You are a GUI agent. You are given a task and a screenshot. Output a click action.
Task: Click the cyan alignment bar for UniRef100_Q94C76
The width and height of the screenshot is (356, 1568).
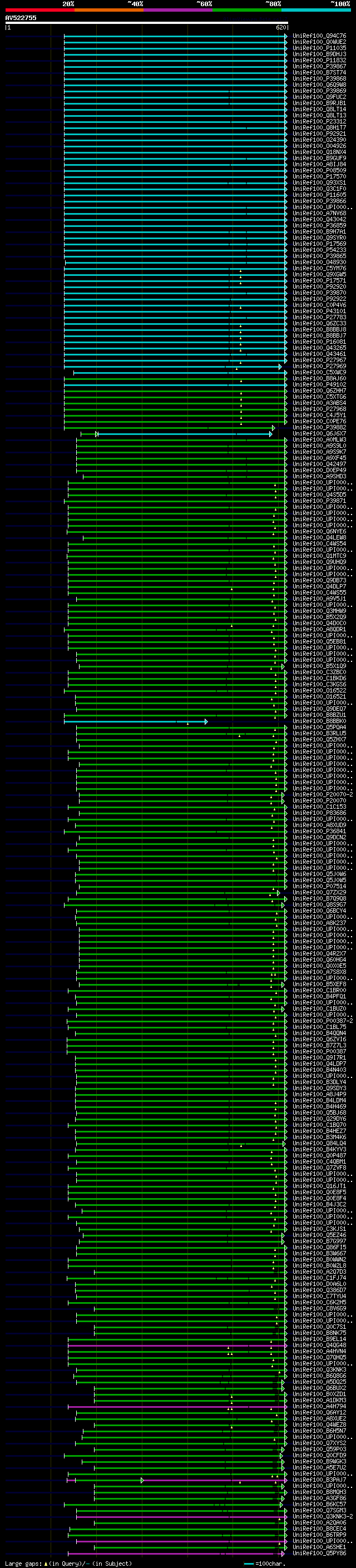point(175,36)
